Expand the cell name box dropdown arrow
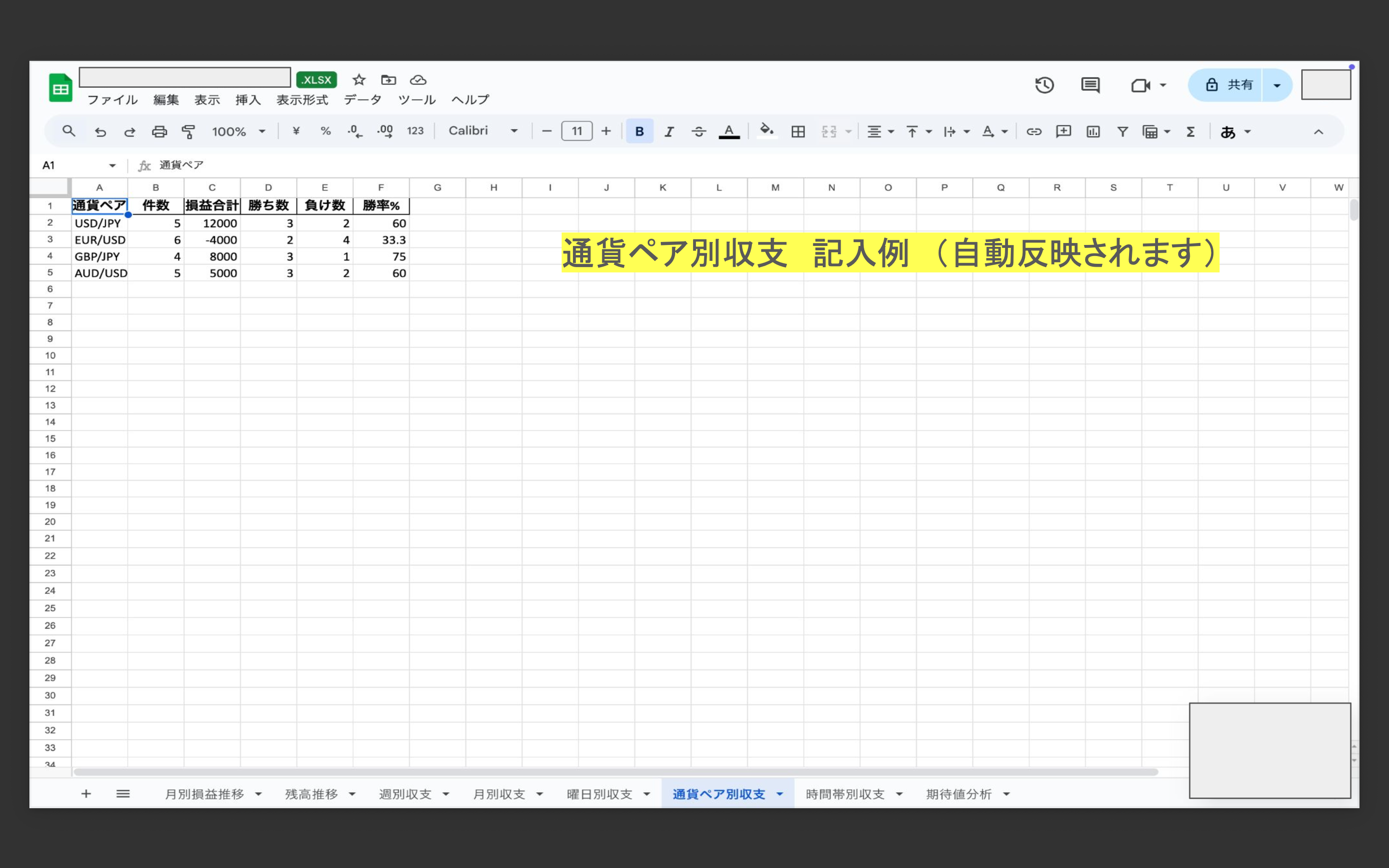 [x=112, y=165]
